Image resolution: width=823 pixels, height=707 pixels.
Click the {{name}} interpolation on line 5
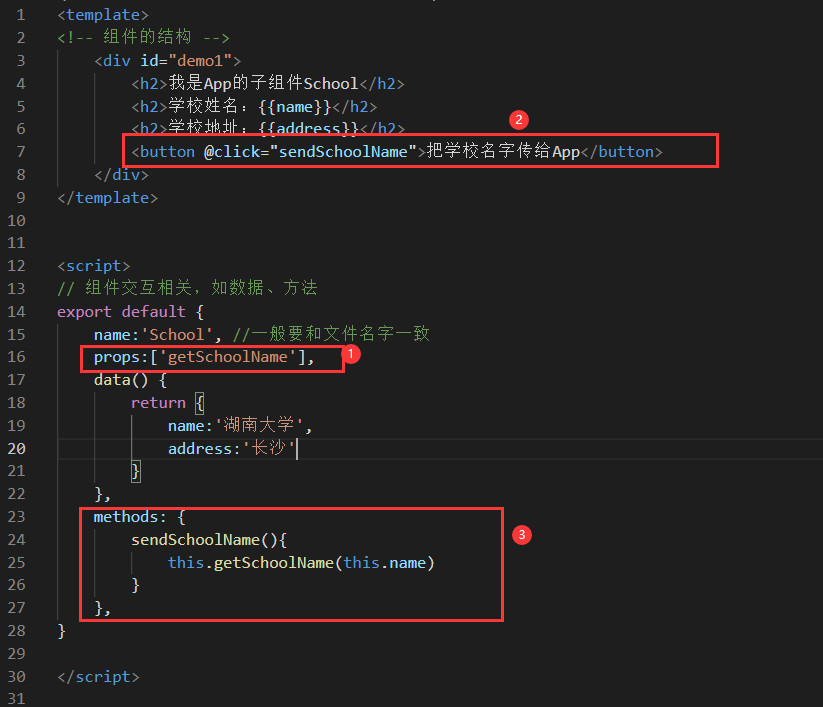pyautogui.click(x=294, y=107)
